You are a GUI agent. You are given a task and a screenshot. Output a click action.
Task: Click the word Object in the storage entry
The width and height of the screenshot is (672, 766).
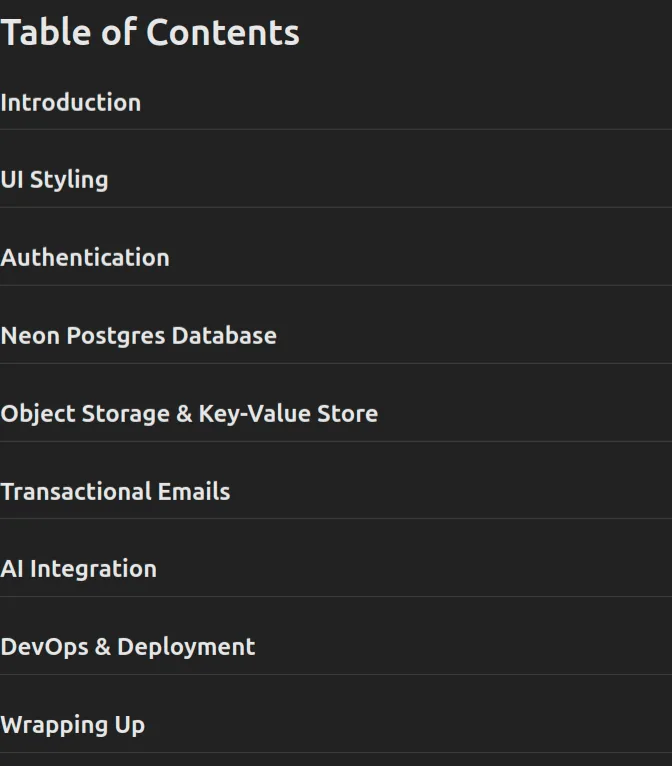pyautogui.click(x=38, y=415)
